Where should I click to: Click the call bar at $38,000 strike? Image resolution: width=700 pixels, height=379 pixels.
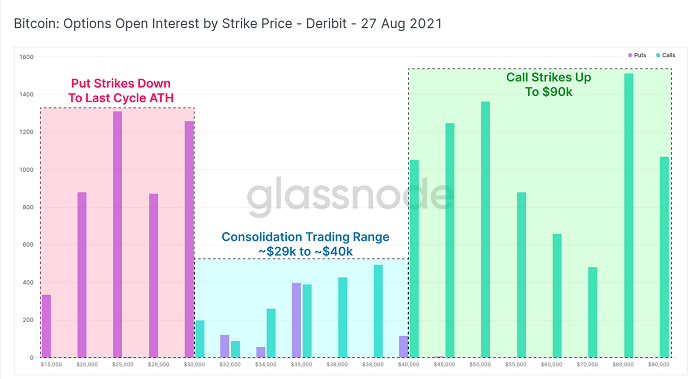378,311
